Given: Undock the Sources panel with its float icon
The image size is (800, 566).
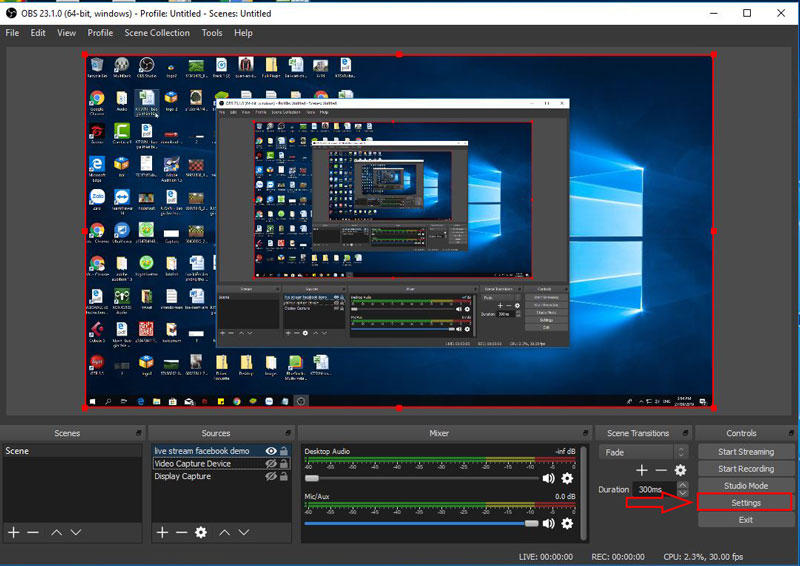Looking at the screenshot, I should click(288, 433).
